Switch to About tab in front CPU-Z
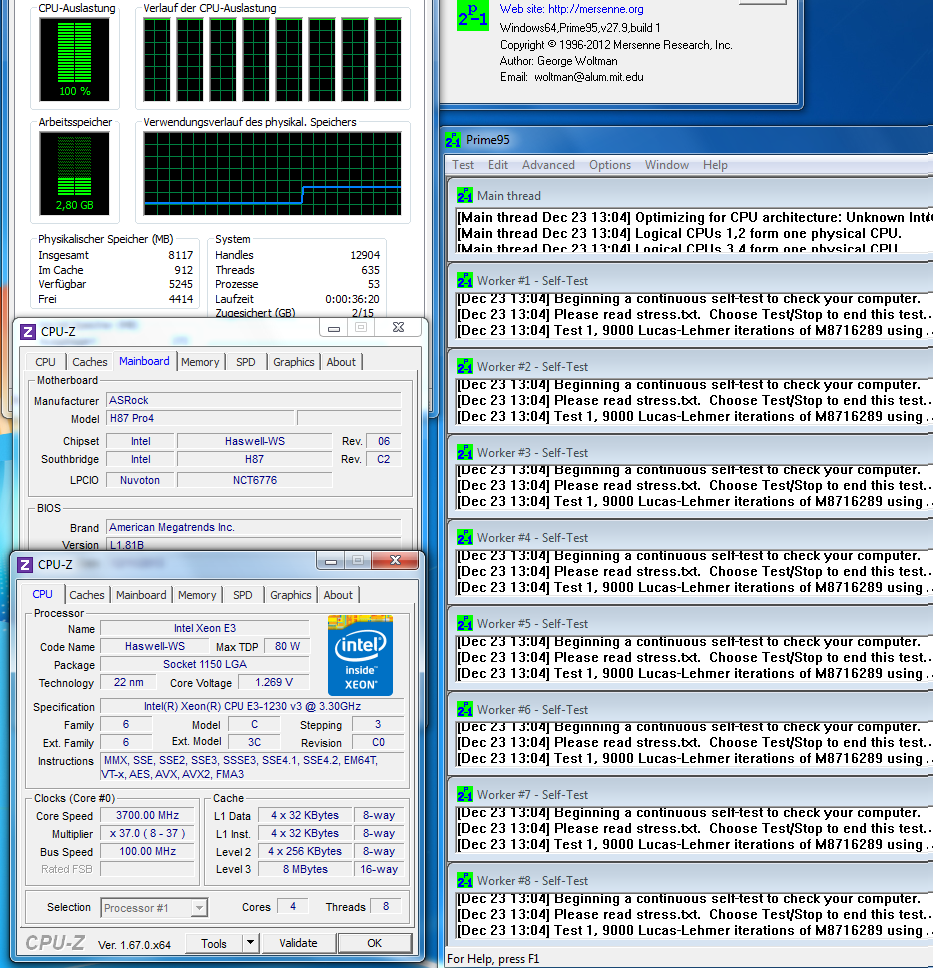The width and height of the screenshot is (933, 968). 338,595
